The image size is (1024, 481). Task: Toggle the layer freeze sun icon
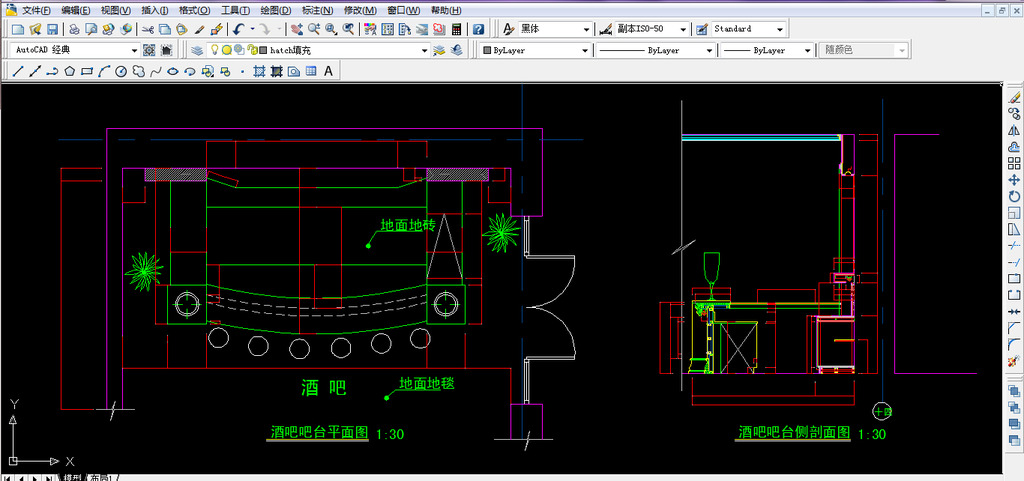pos(226,49)
